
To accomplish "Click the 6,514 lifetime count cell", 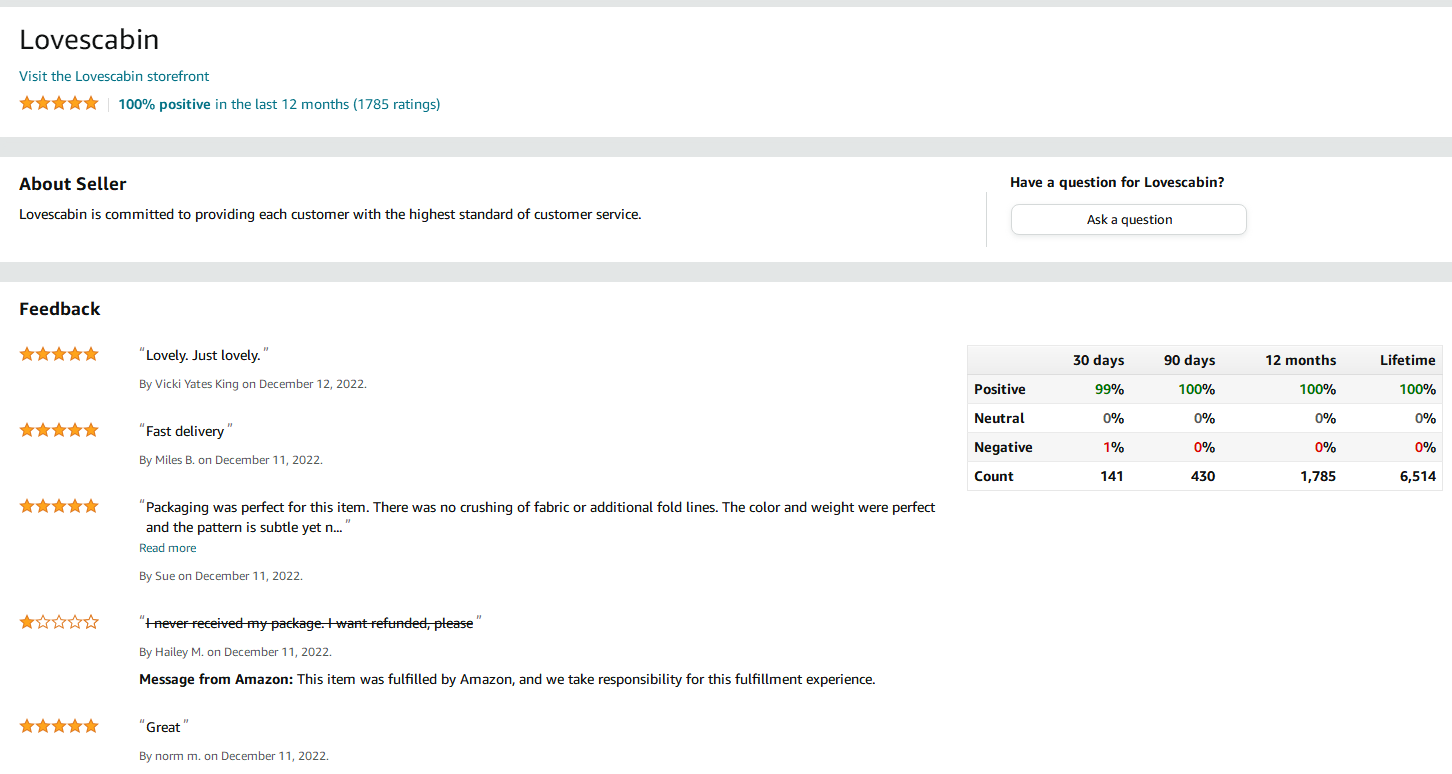I will [x=1417, y=476].
